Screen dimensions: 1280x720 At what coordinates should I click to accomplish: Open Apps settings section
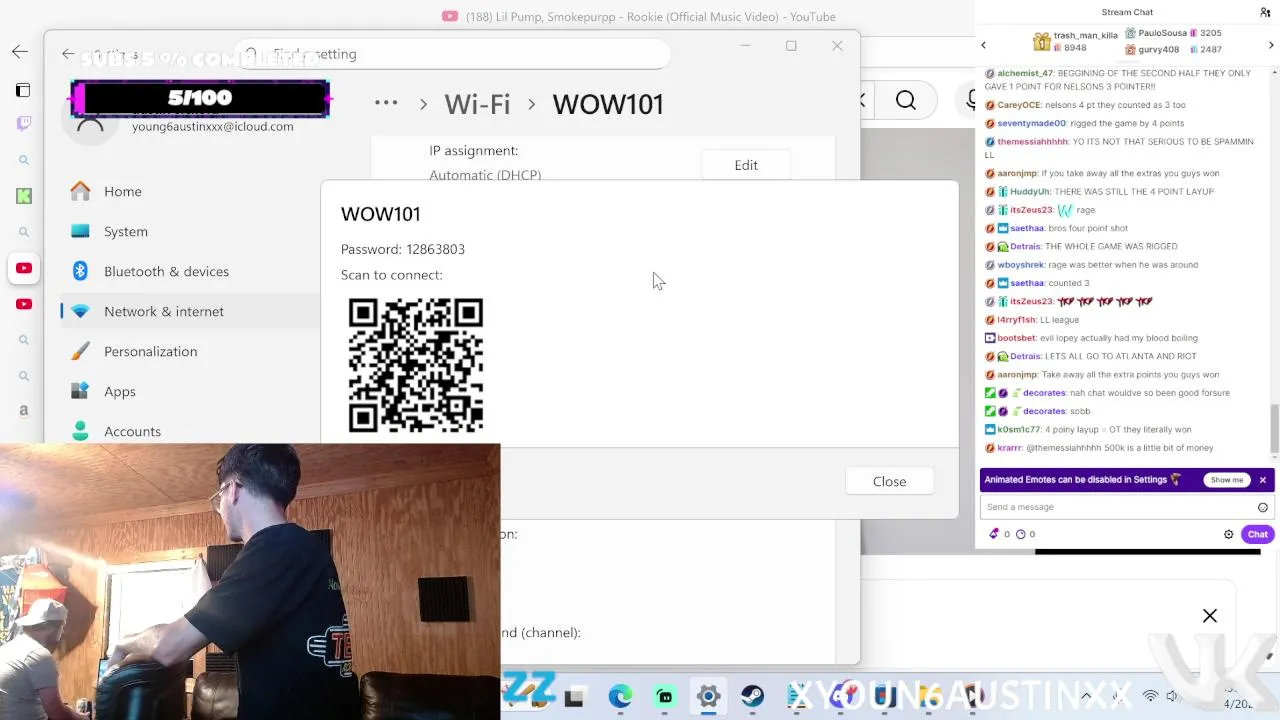120,391
